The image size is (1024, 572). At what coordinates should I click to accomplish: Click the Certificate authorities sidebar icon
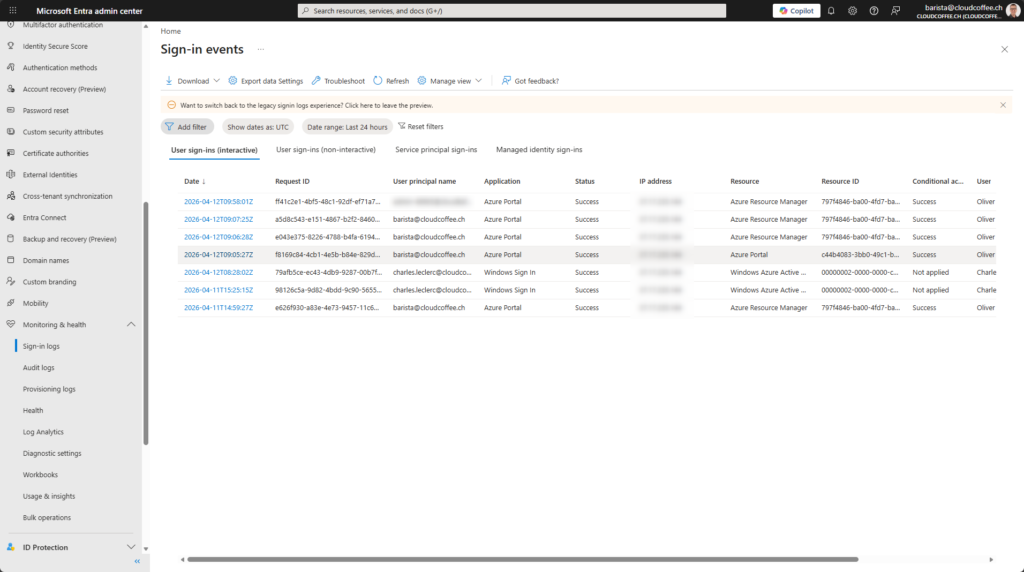pos(10,153)
